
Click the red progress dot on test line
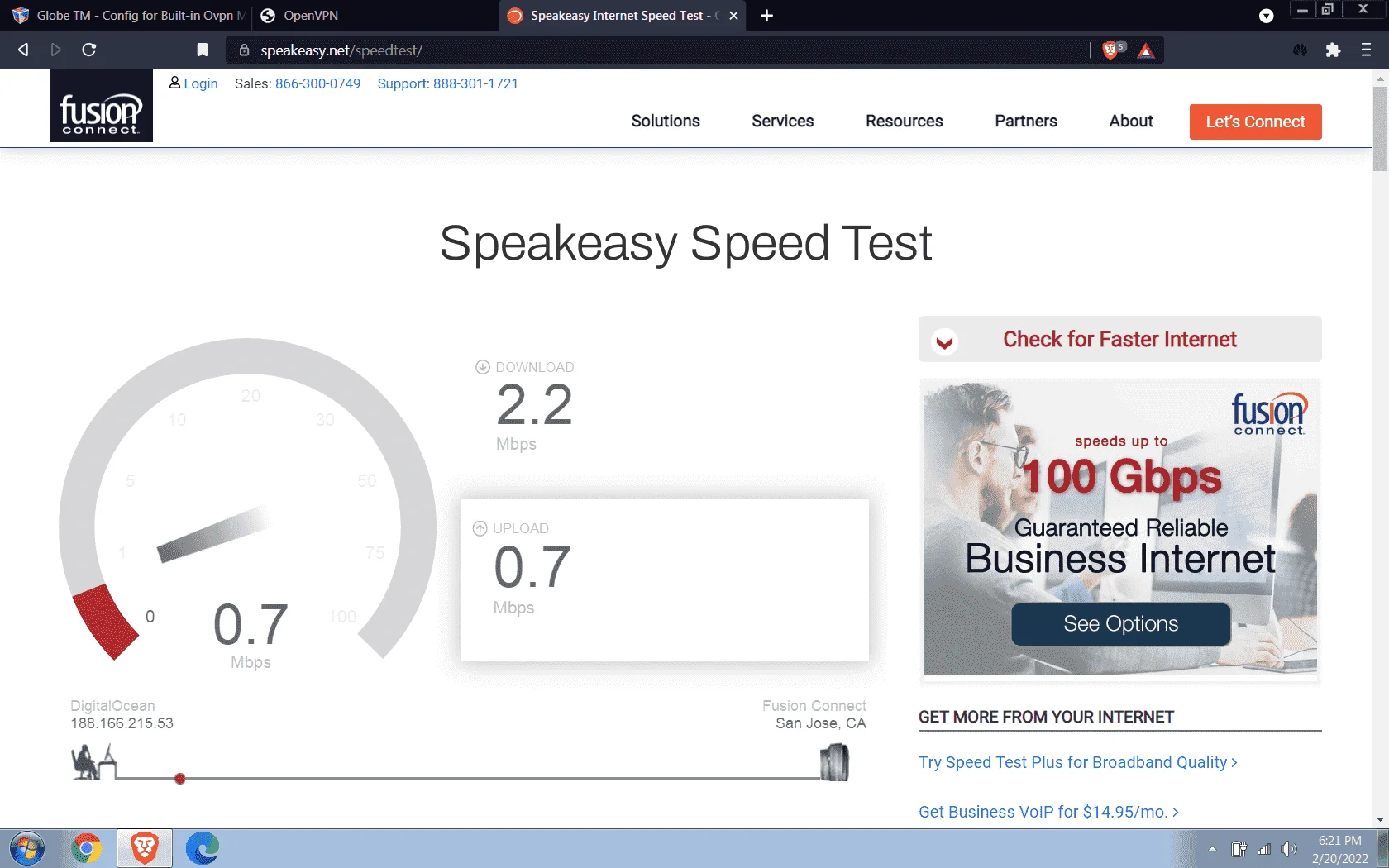(180, 779)
